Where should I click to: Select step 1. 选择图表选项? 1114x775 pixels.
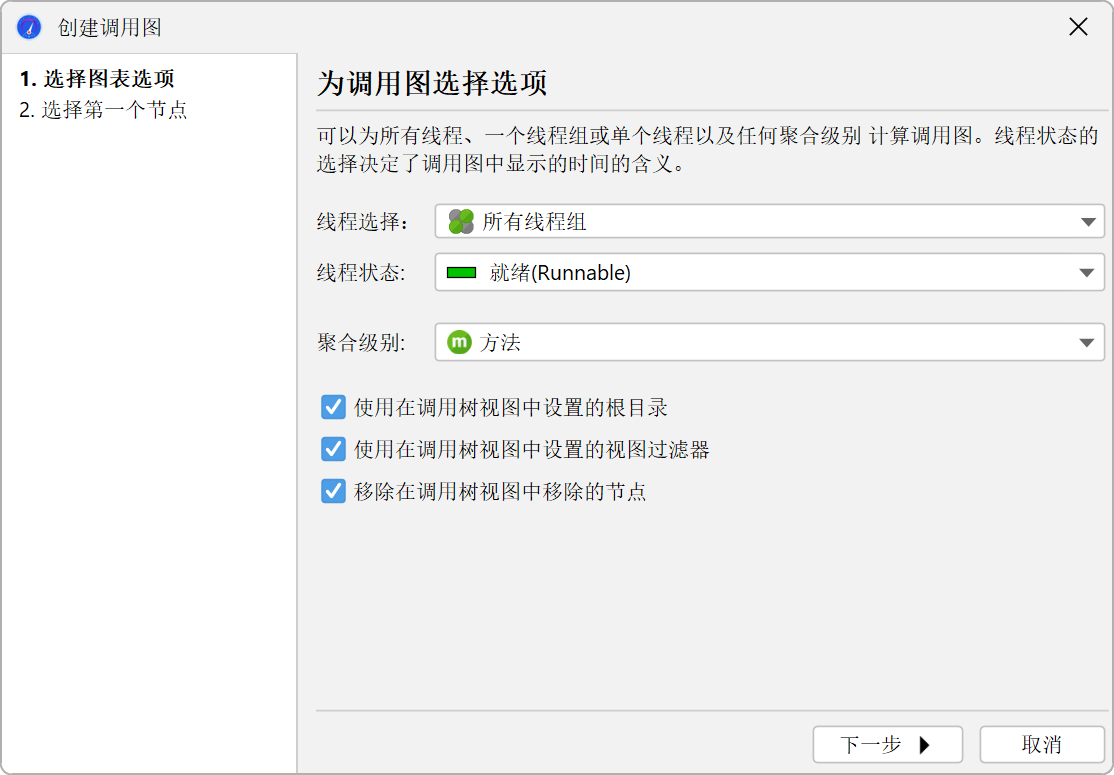pyautogui.click(x=97, y=79)
